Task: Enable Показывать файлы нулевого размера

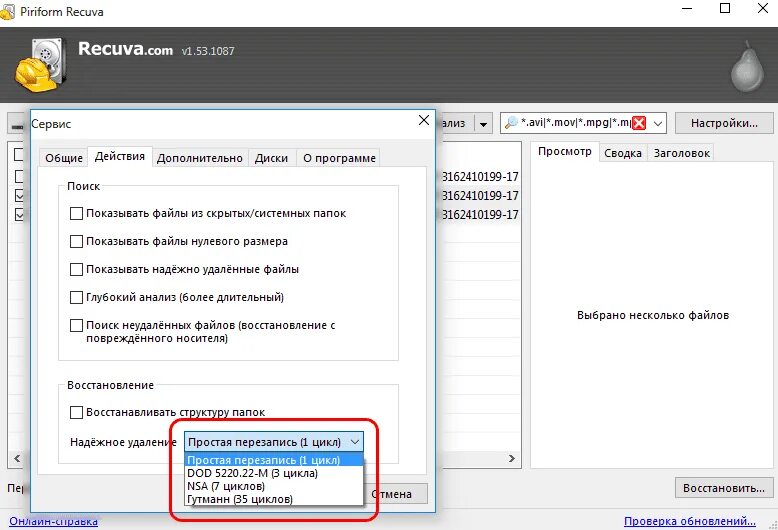Action: click(76, 241)
